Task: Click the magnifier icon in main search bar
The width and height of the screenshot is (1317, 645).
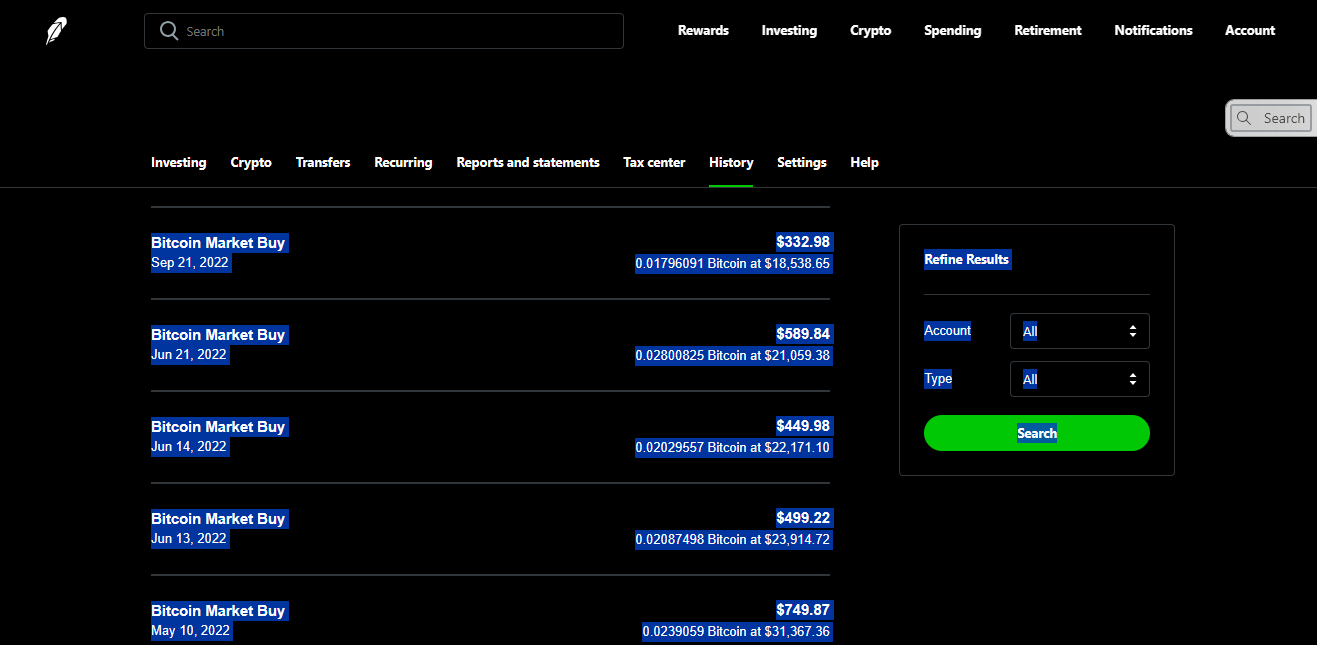Action: coord(169,31)
